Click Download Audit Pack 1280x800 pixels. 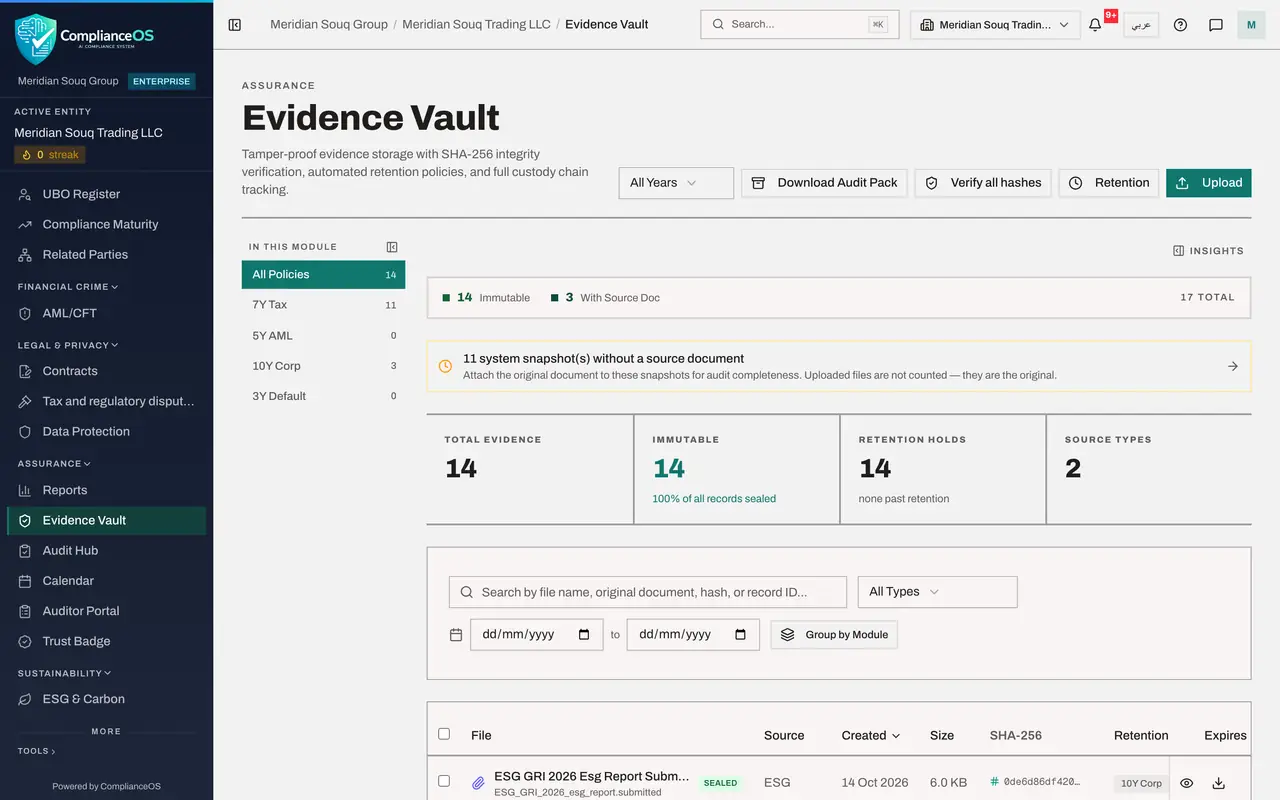824,183
